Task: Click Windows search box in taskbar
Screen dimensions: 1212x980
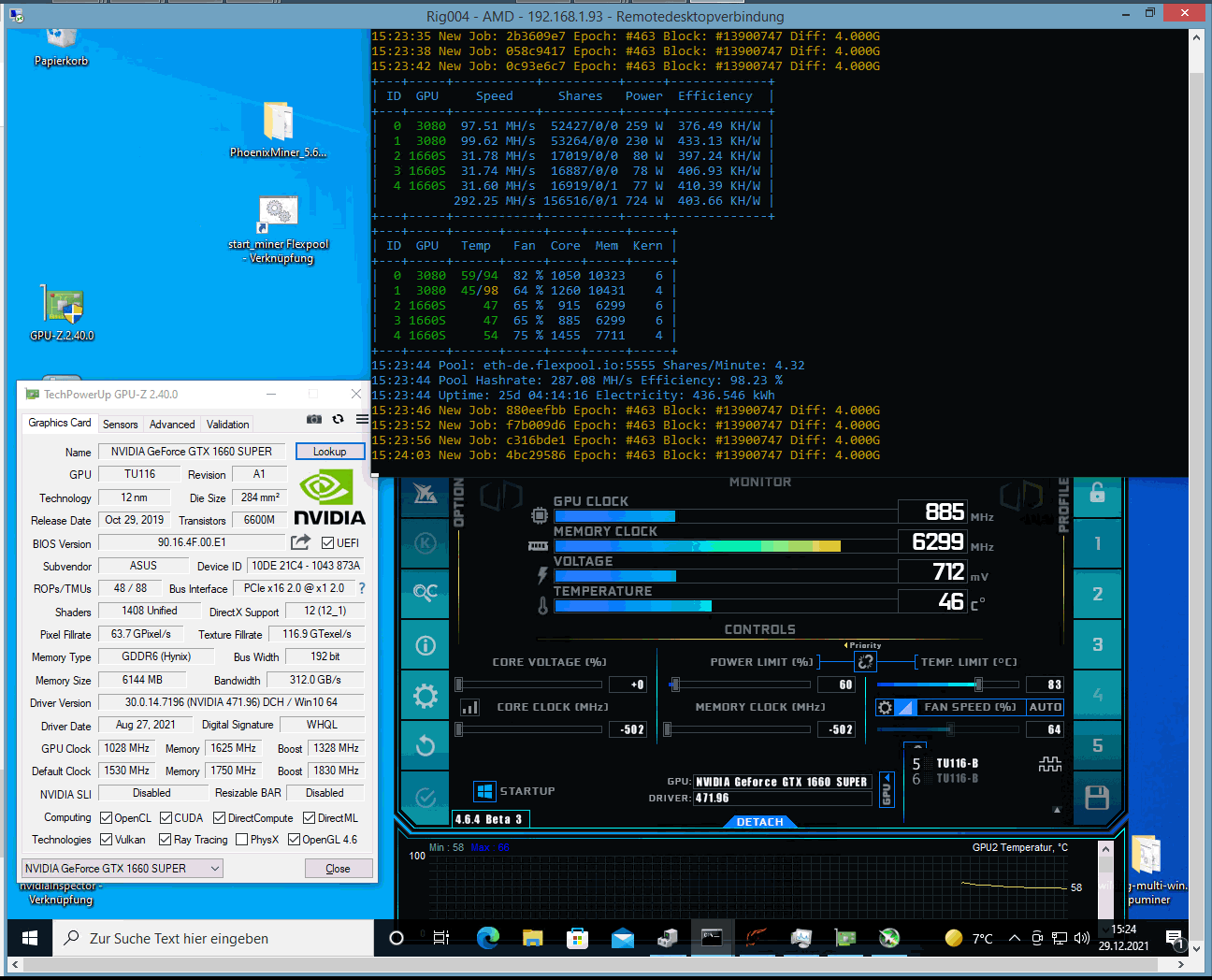Action: [212, 938]
